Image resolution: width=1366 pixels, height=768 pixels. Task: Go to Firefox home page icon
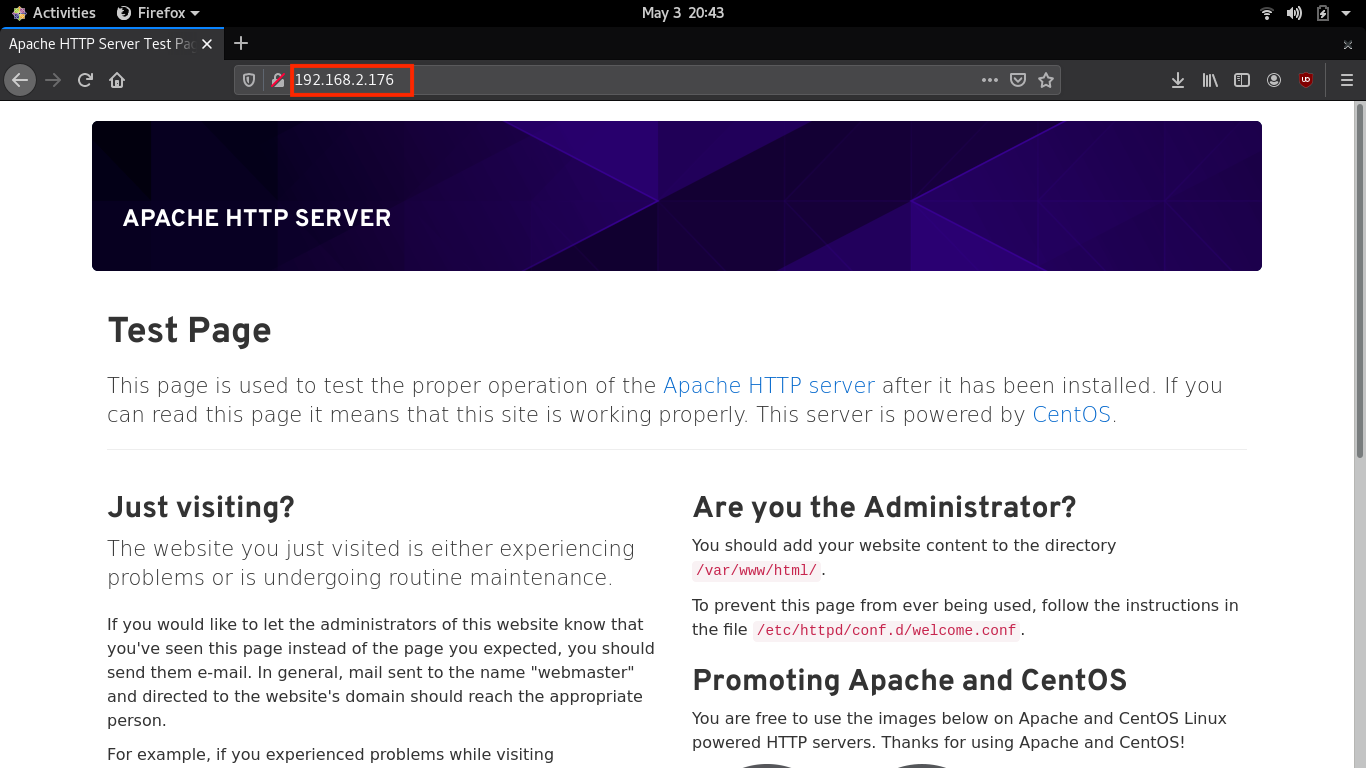(x=117, y=80)
